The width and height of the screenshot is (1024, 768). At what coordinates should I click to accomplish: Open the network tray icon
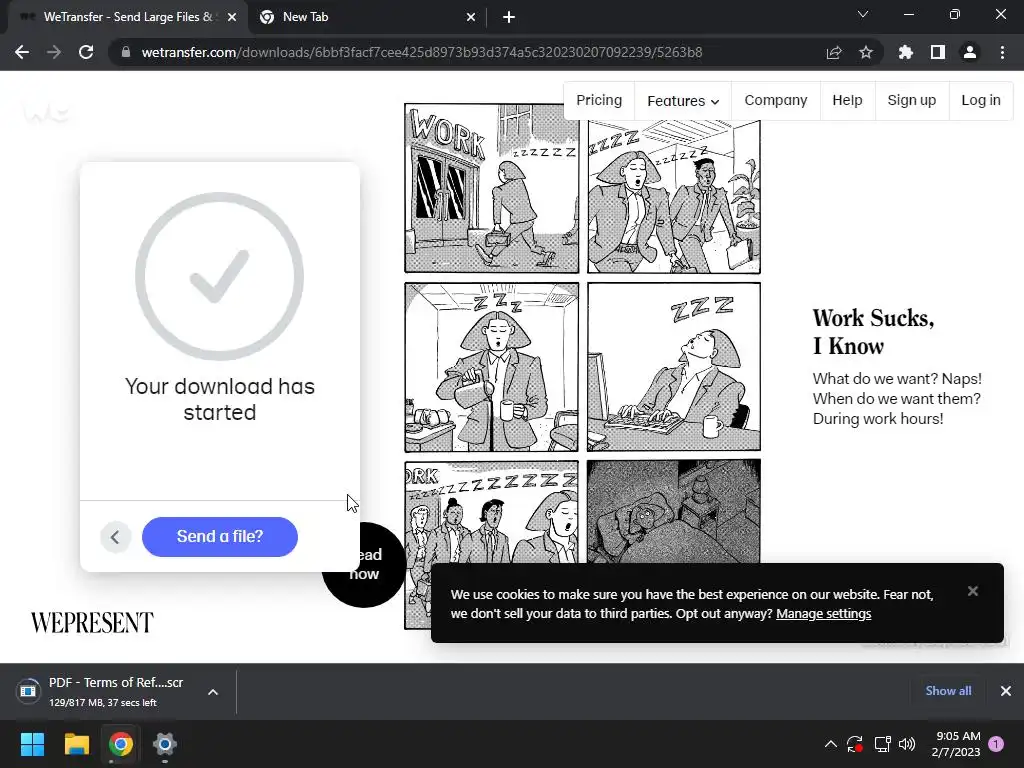tap(882, 744)
